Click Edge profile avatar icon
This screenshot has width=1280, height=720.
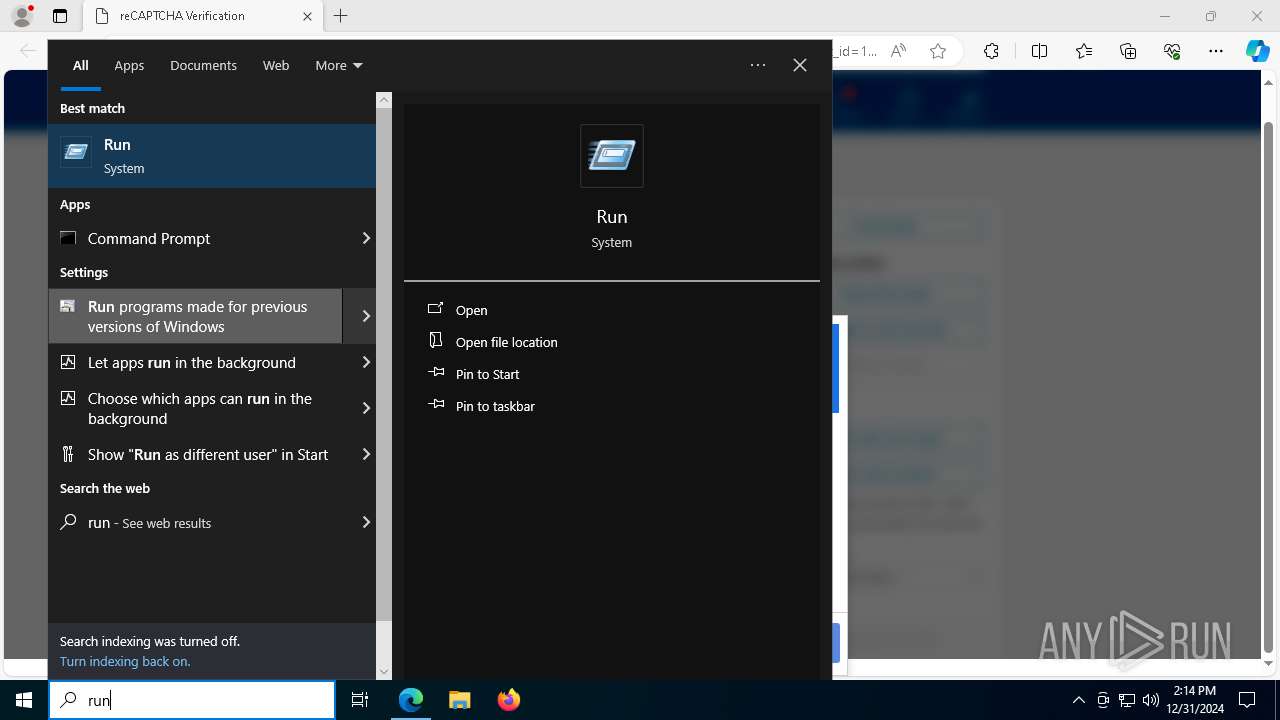tap(22, 16)
